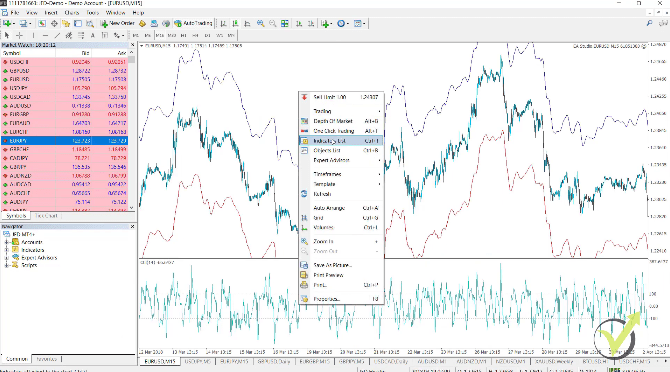Viewport: 670px width, 372px height.
Task: Toggle AutoTrading button
Action: (x=193, y=23)
